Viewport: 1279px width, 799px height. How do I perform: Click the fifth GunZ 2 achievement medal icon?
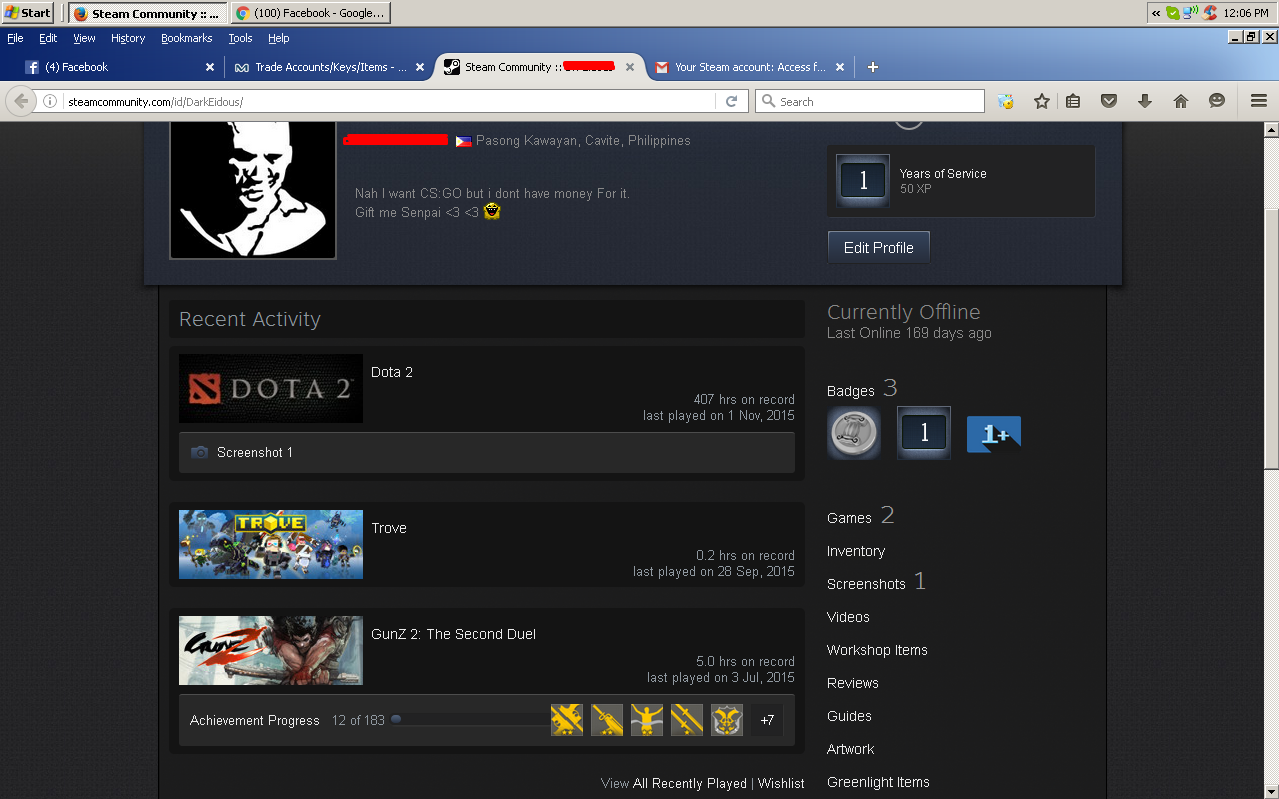pyautogui.click(x=727, y=720)
